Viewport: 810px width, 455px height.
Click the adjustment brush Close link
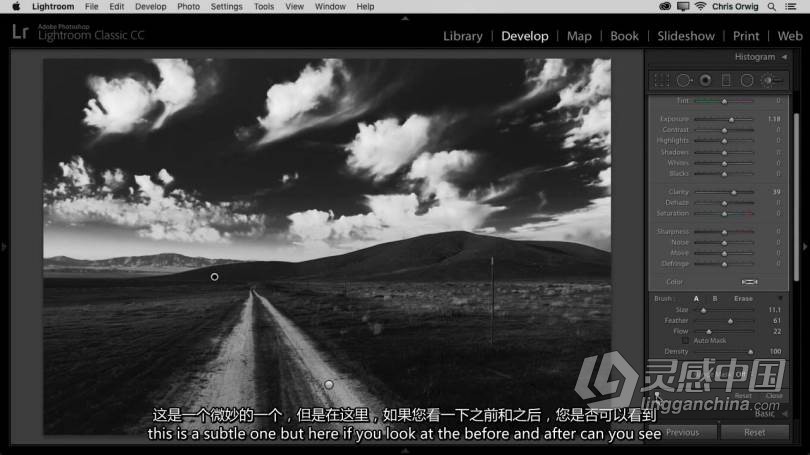click(x=774, y=396)
